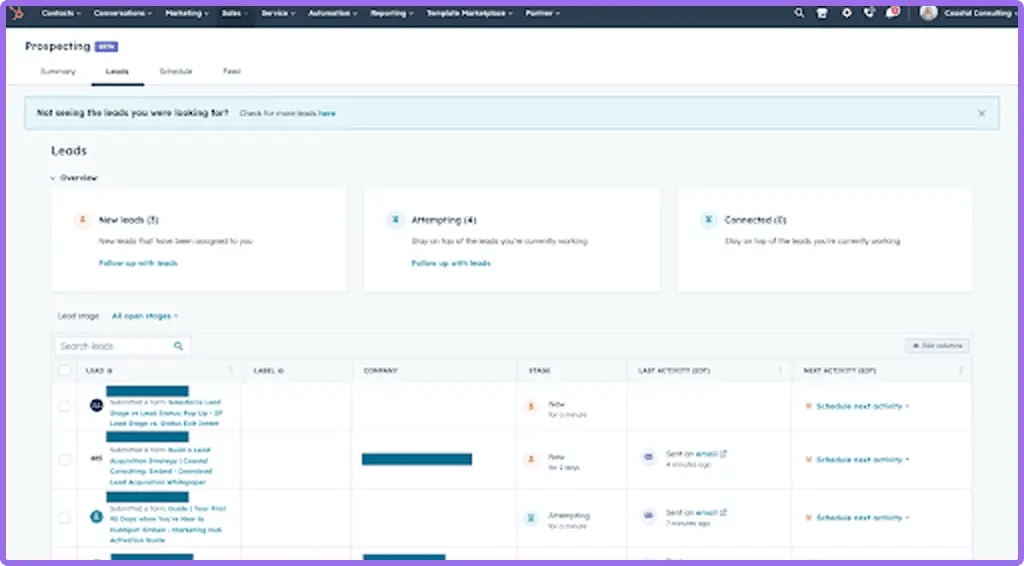Expand the Conversations navigation menu
Screen dimensions: 1024x566
tap(123, 13)
